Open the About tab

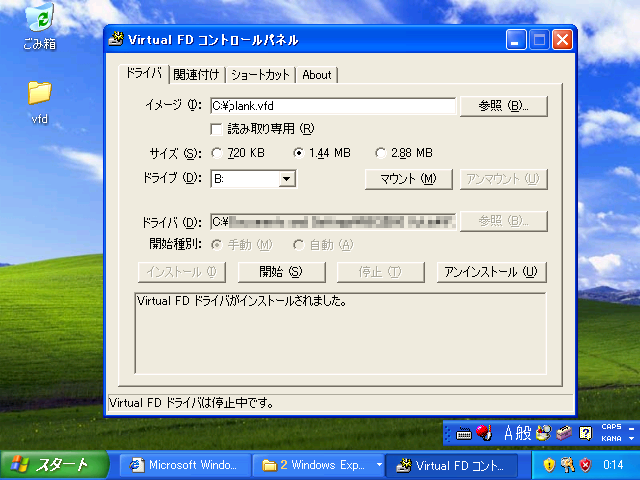317,75
